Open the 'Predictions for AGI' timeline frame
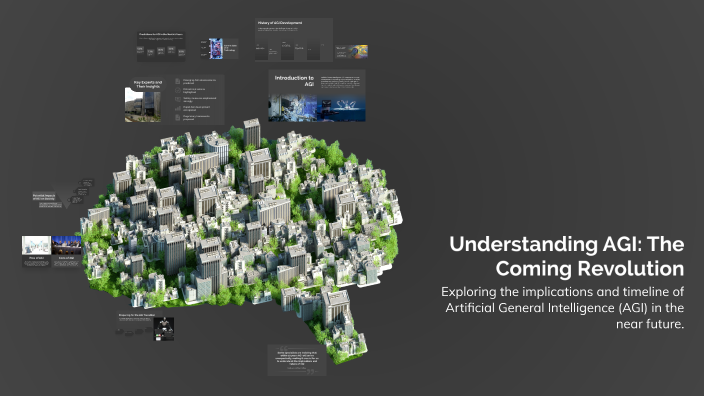This screenshot has width=704, height=396. [x=161, y=46]
